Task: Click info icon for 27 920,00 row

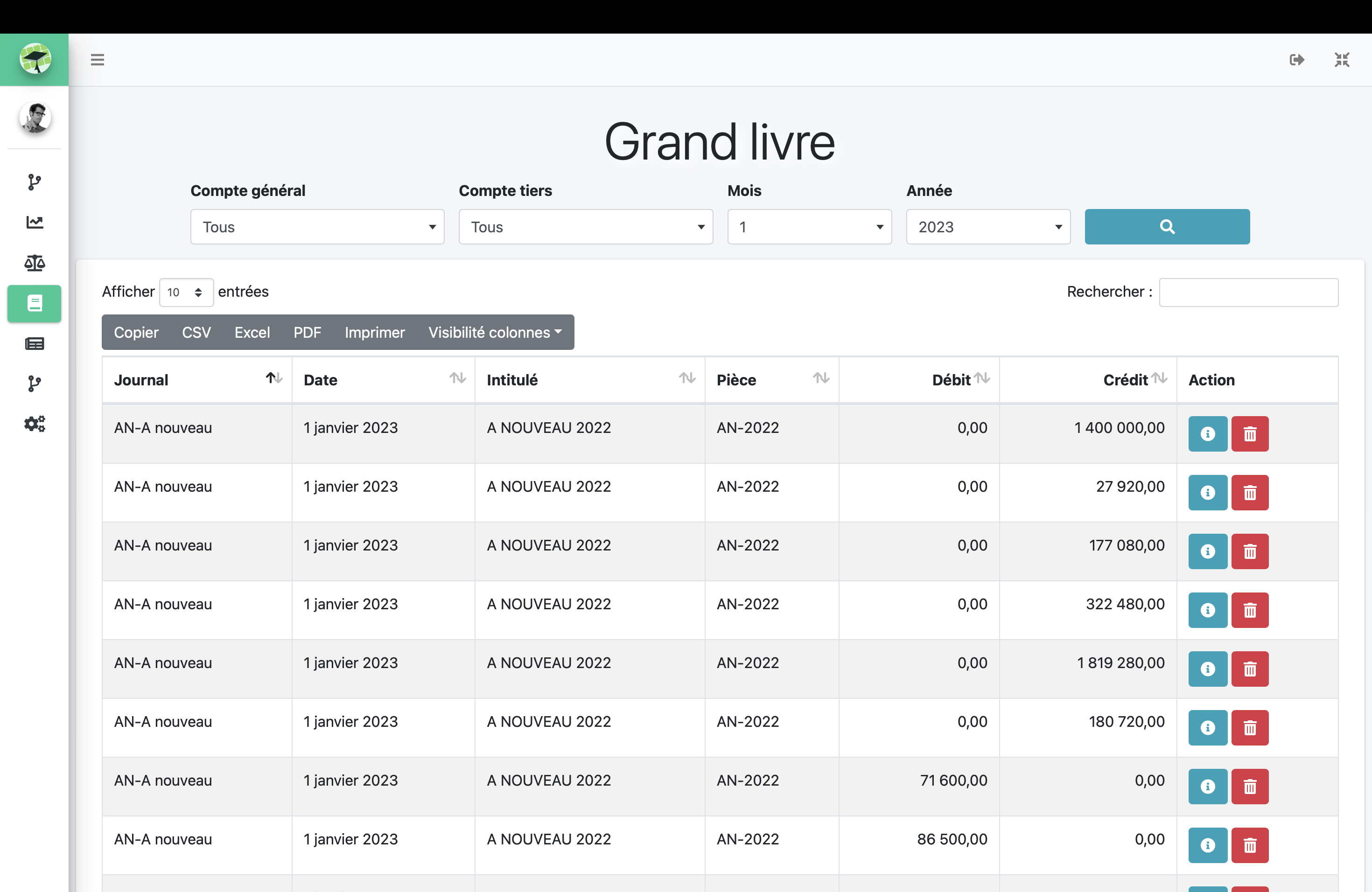Action: pos(1207,493)
